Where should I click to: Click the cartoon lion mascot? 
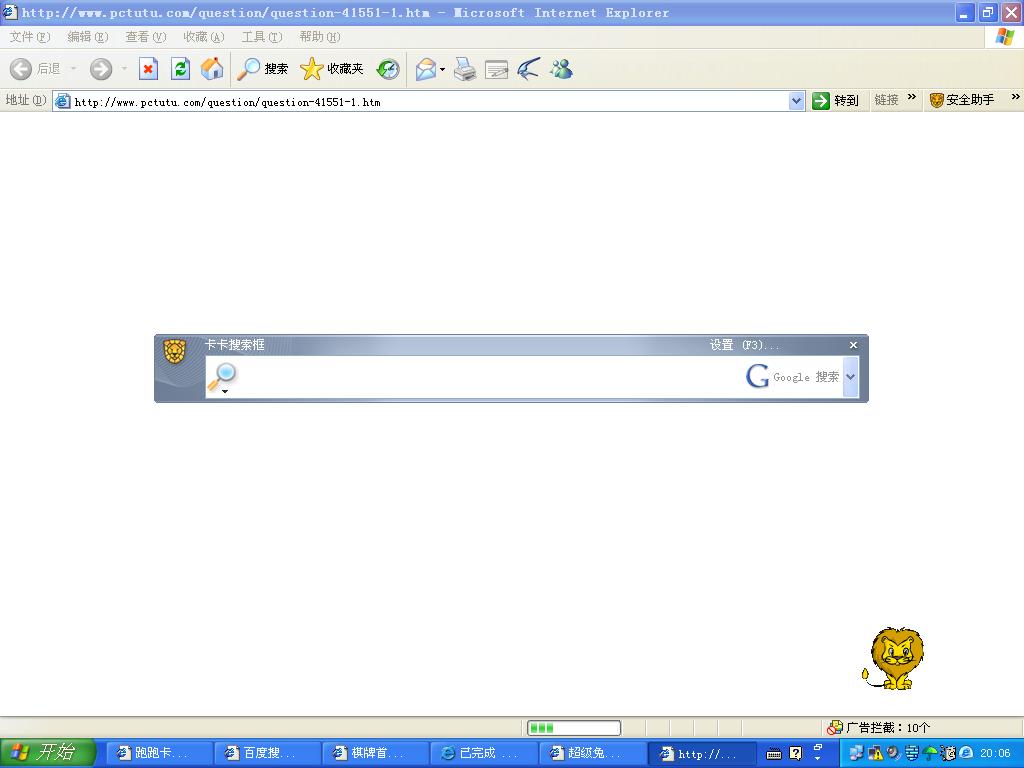click(x=893, y=658)
